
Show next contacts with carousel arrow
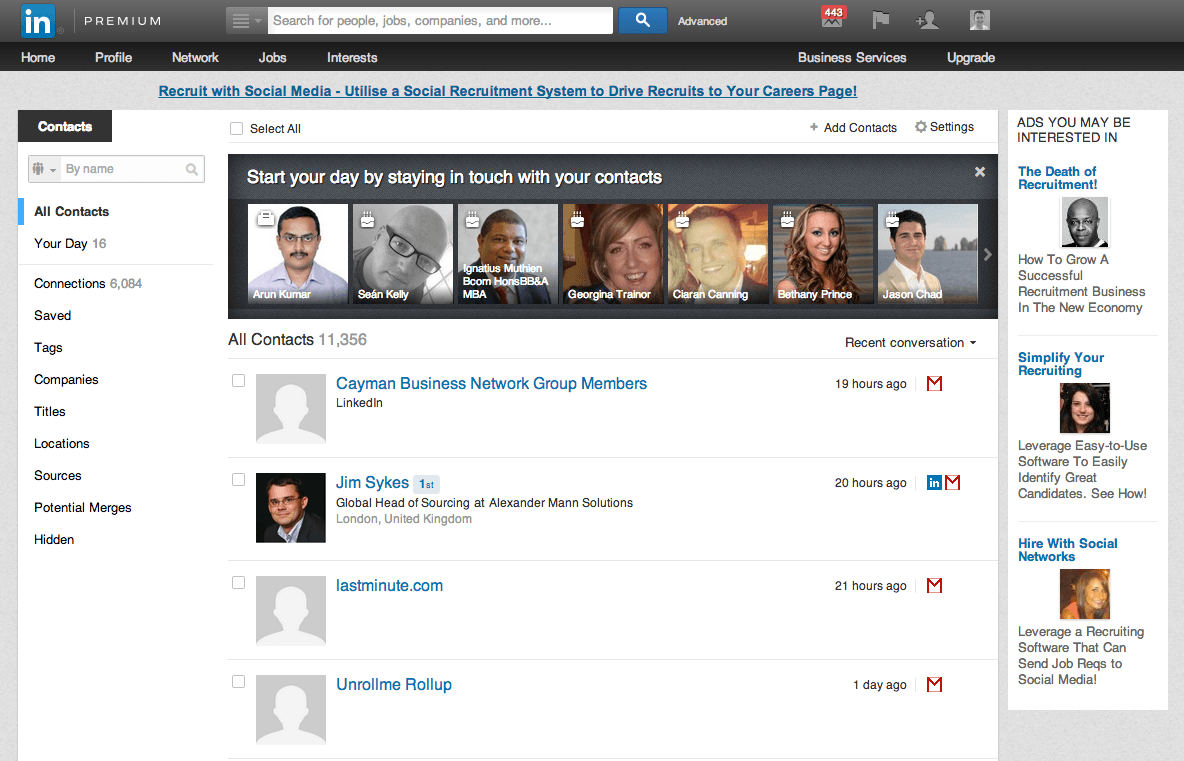(988, 254)
